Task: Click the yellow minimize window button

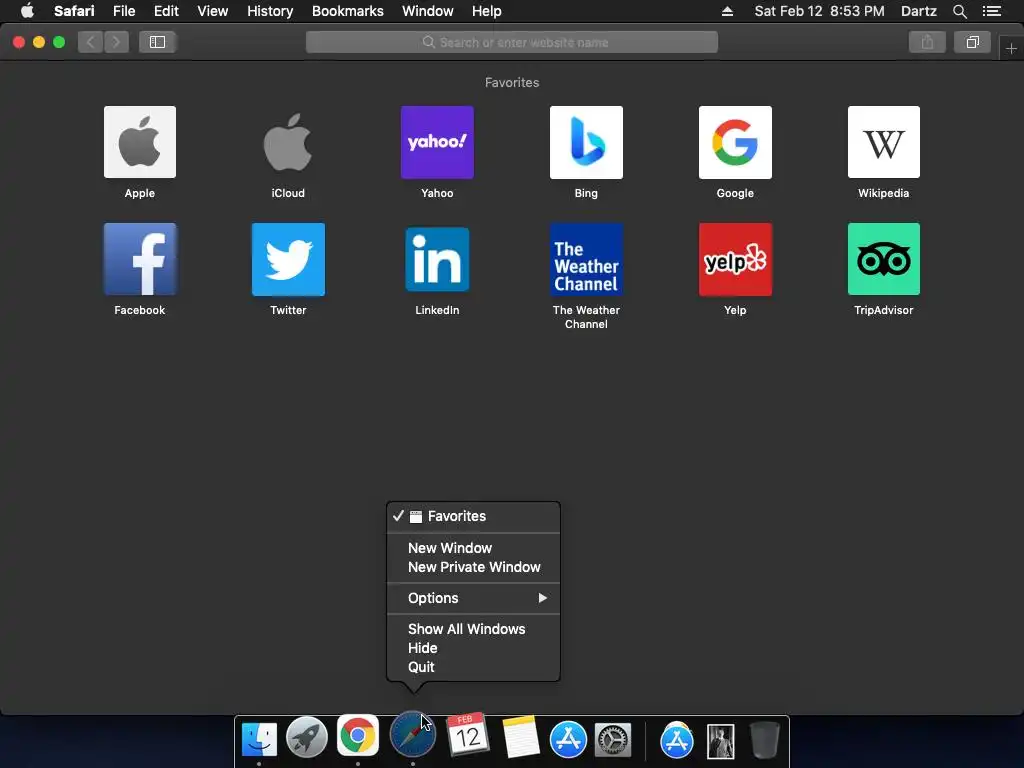Action: click(x=39, y=42)
